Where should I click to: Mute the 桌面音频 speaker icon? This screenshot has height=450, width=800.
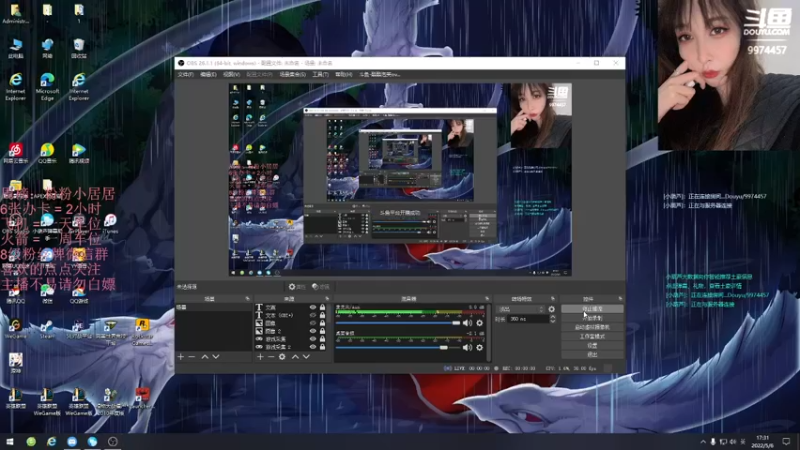click(467, 347)
